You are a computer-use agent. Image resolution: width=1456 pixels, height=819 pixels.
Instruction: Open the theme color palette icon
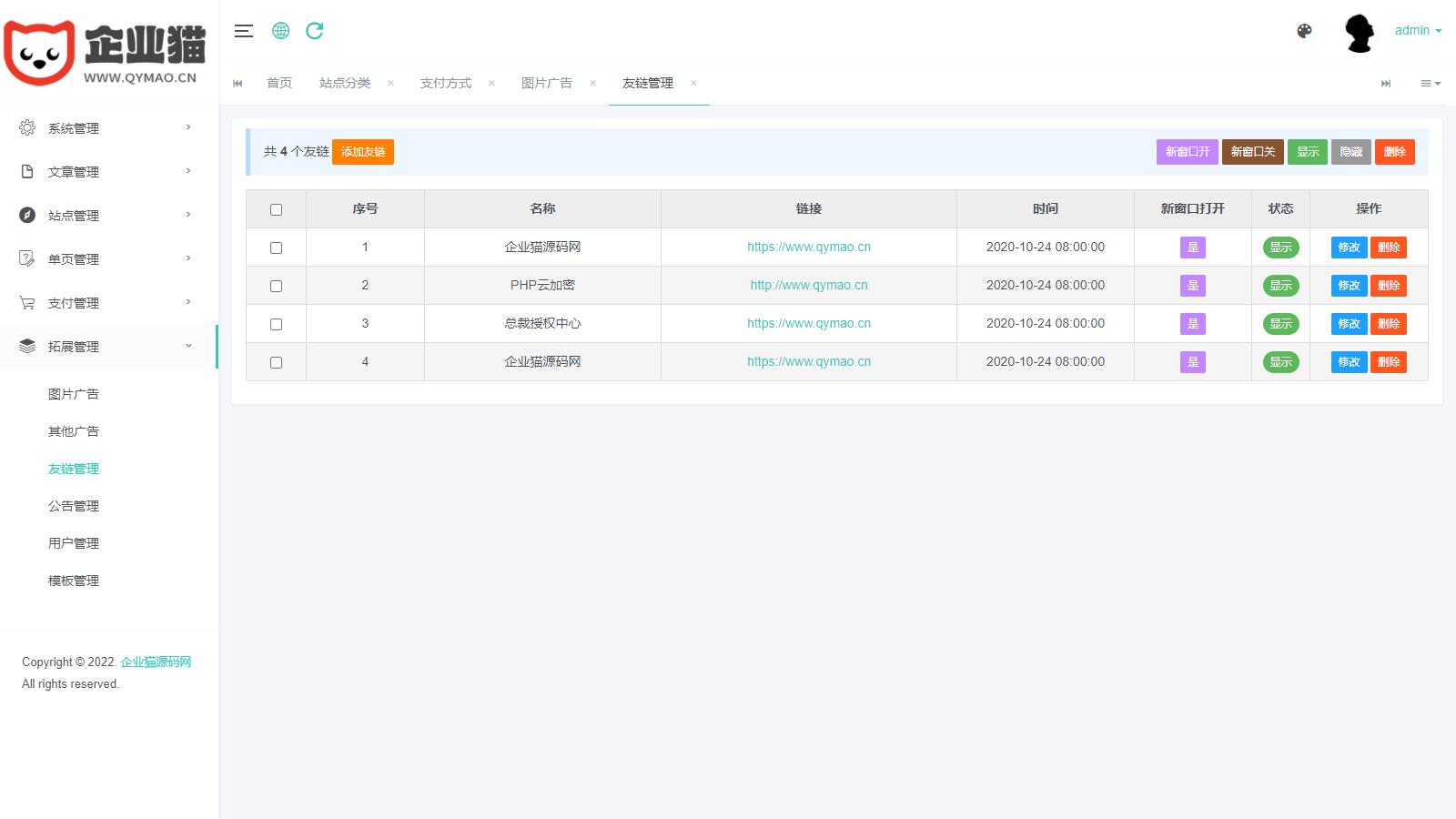pos(1304,31)
